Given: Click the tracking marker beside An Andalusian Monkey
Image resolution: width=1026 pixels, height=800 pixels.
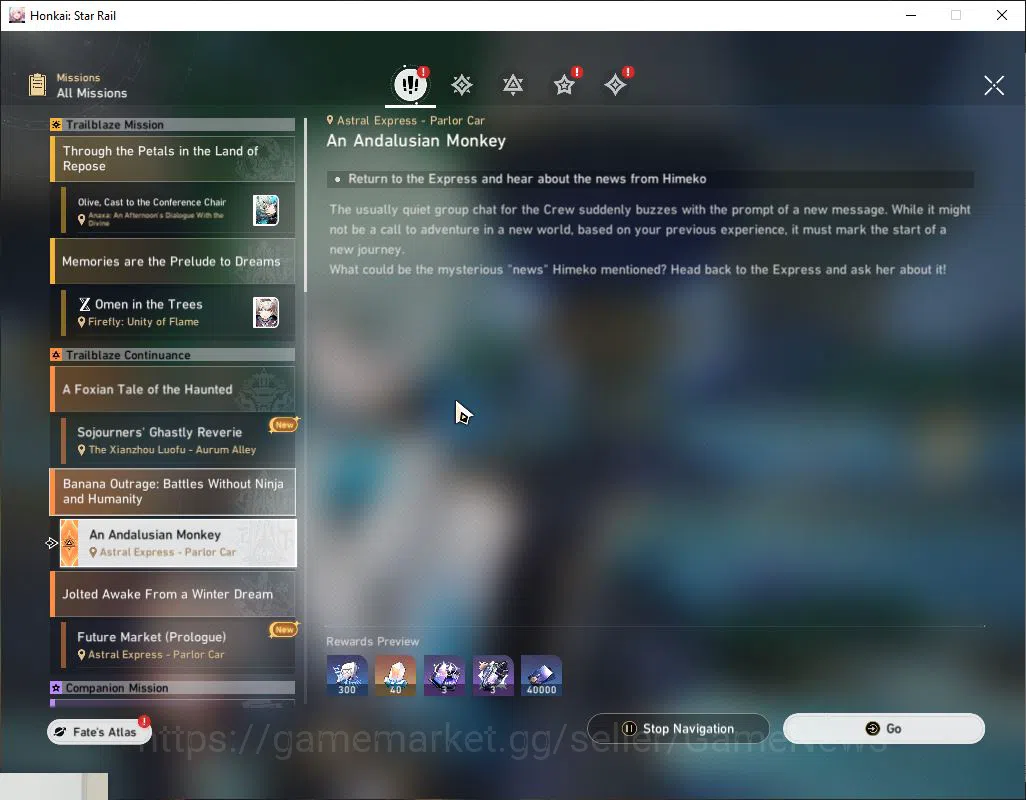Looking at the screenshot, I should pos(52,543).
